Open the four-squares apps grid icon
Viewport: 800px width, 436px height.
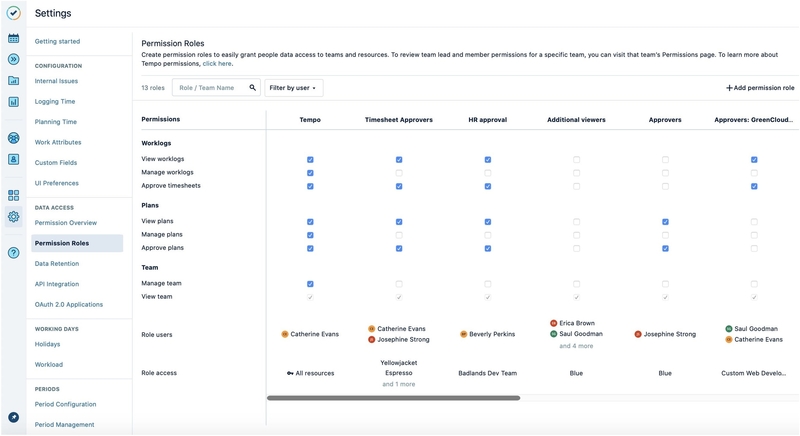point(13,196)
